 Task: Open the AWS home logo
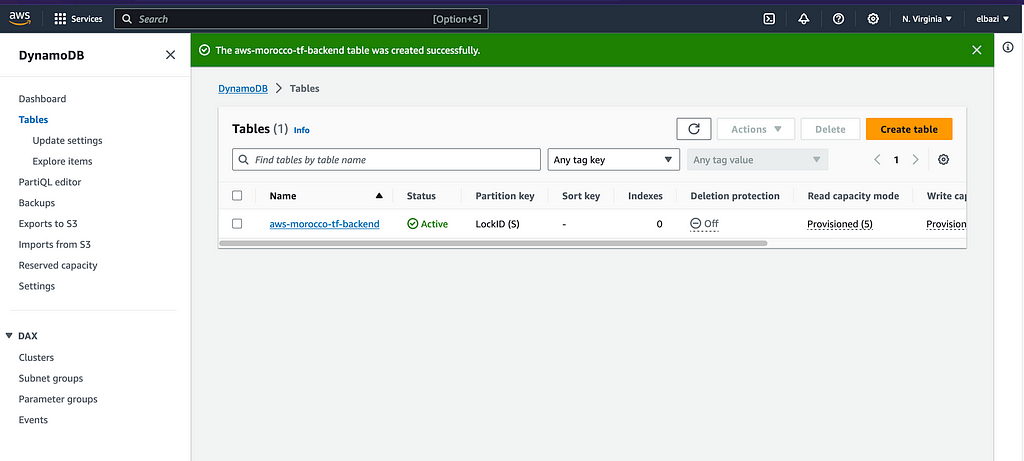[20, 19]
